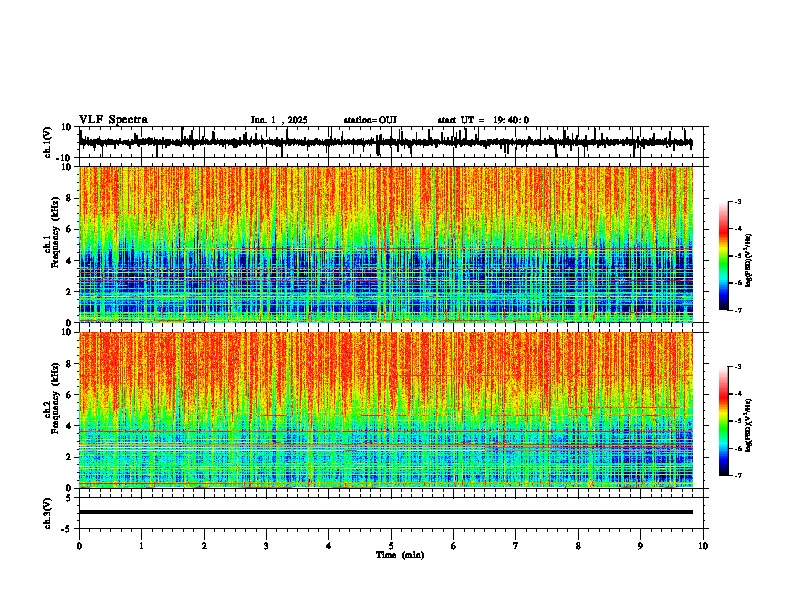Click the "8" kHz tick on ch.2 frequency axis
792x612 pixels.
pyautogui.click(x=70, y=364)
